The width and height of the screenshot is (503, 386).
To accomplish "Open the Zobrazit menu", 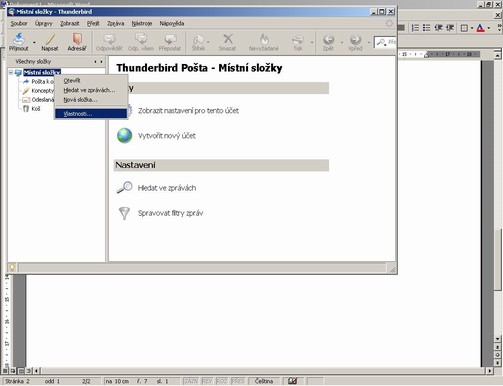I will click(x=70, y=23).
